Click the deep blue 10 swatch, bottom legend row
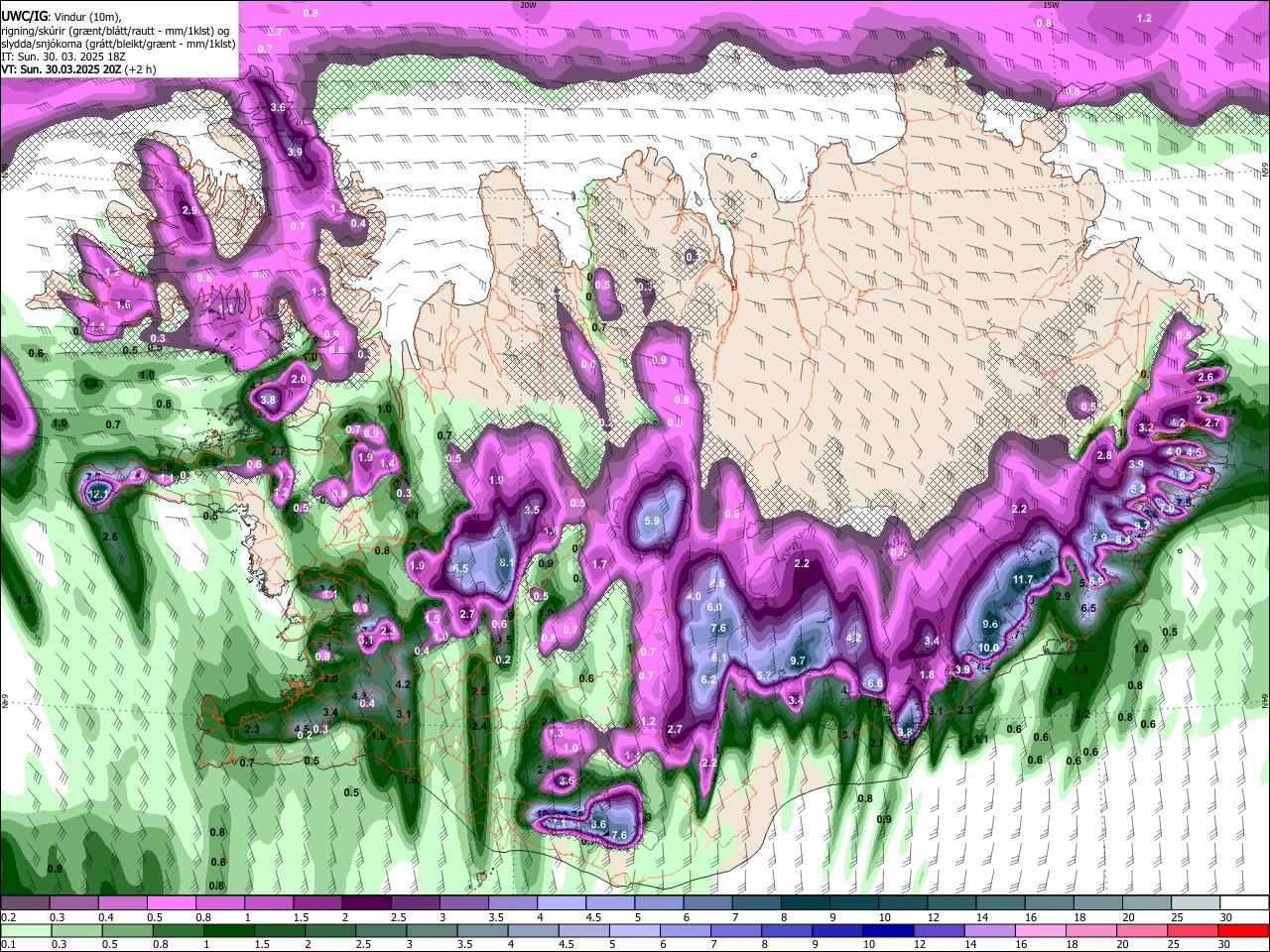1270x952 pixels. click(889, 930)
